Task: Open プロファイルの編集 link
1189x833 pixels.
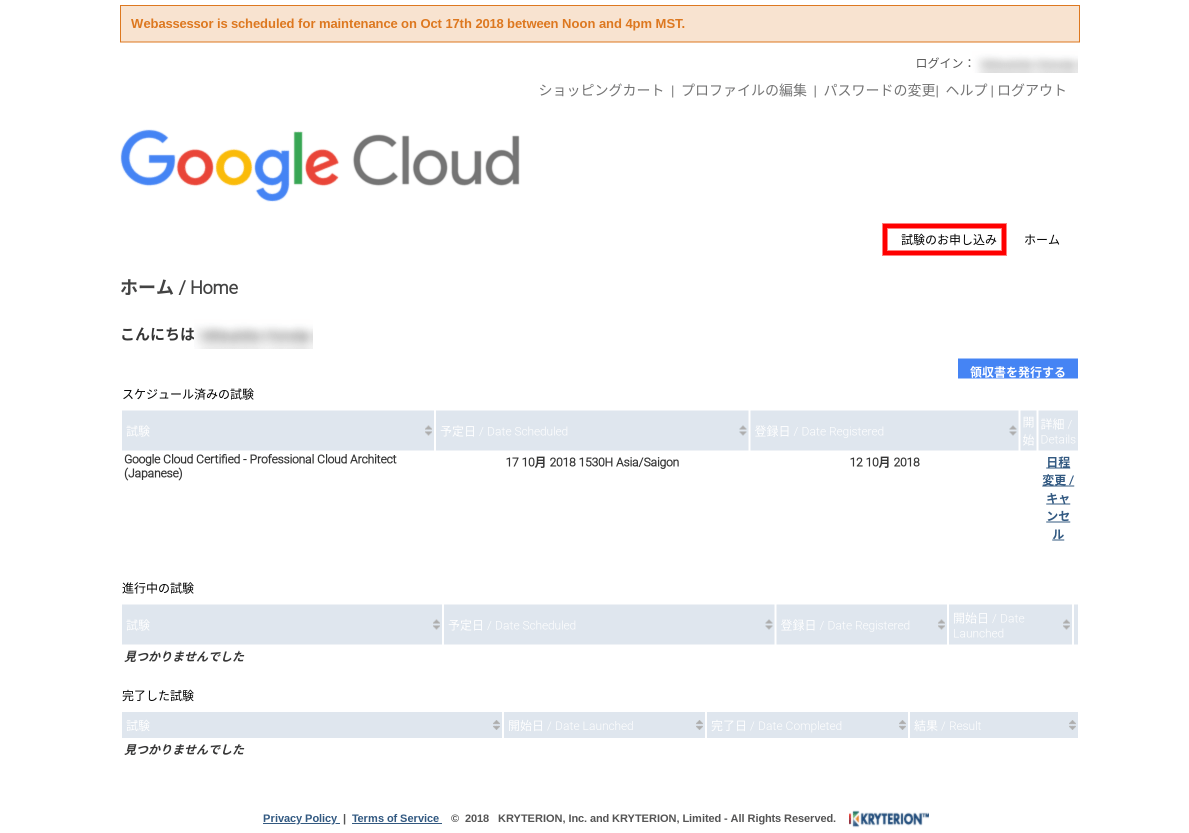Action: click(x=744, y=90)
